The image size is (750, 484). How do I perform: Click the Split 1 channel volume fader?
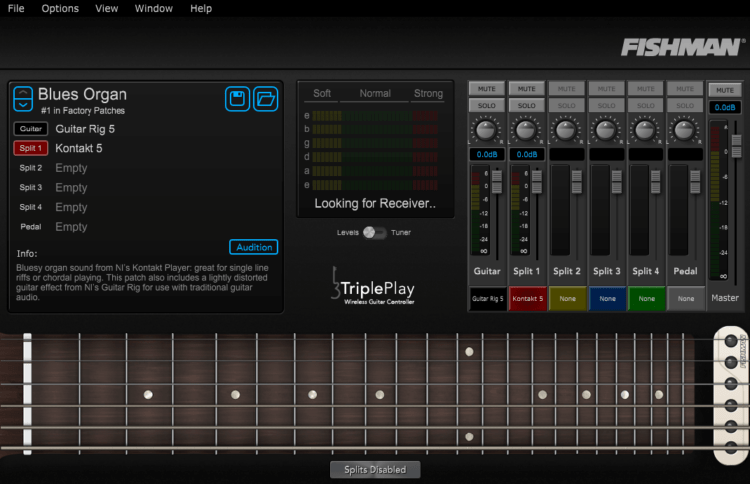[x=537, y=181]
